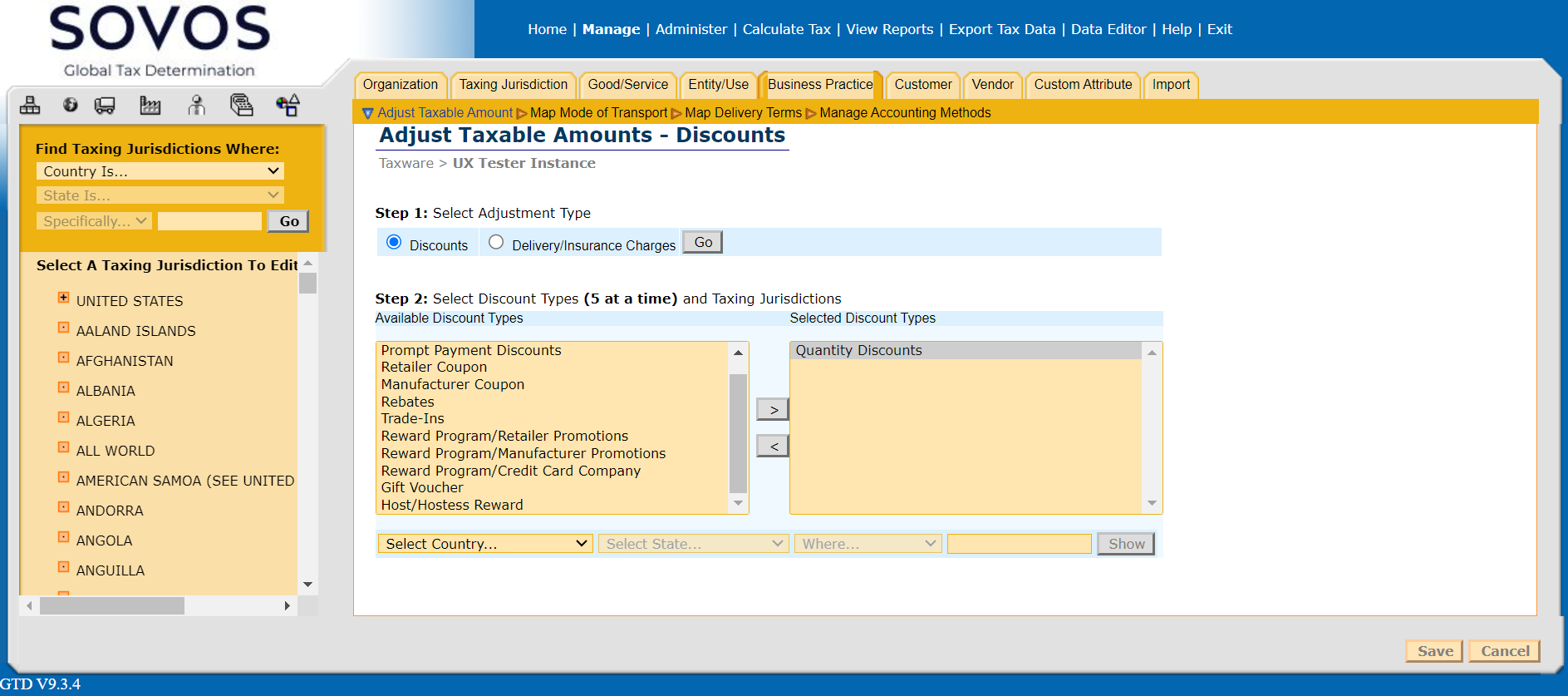This screenshot has width=1568, height=696.
Task: Switch to the Taxing Jurisdiction tab
Action: click(513, 85)
